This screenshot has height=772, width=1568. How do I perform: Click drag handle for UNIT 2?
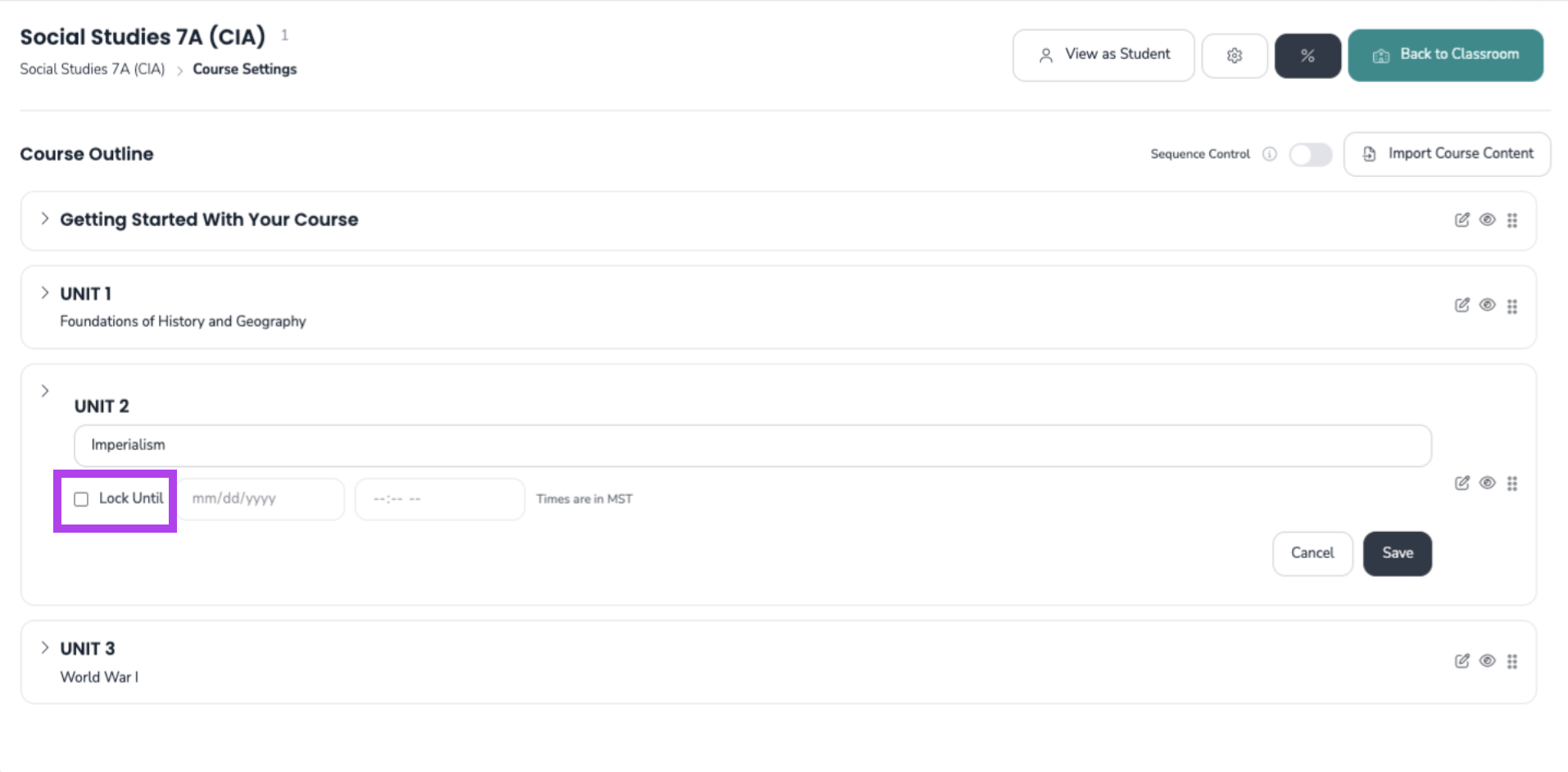click(x=1512, y=484)
